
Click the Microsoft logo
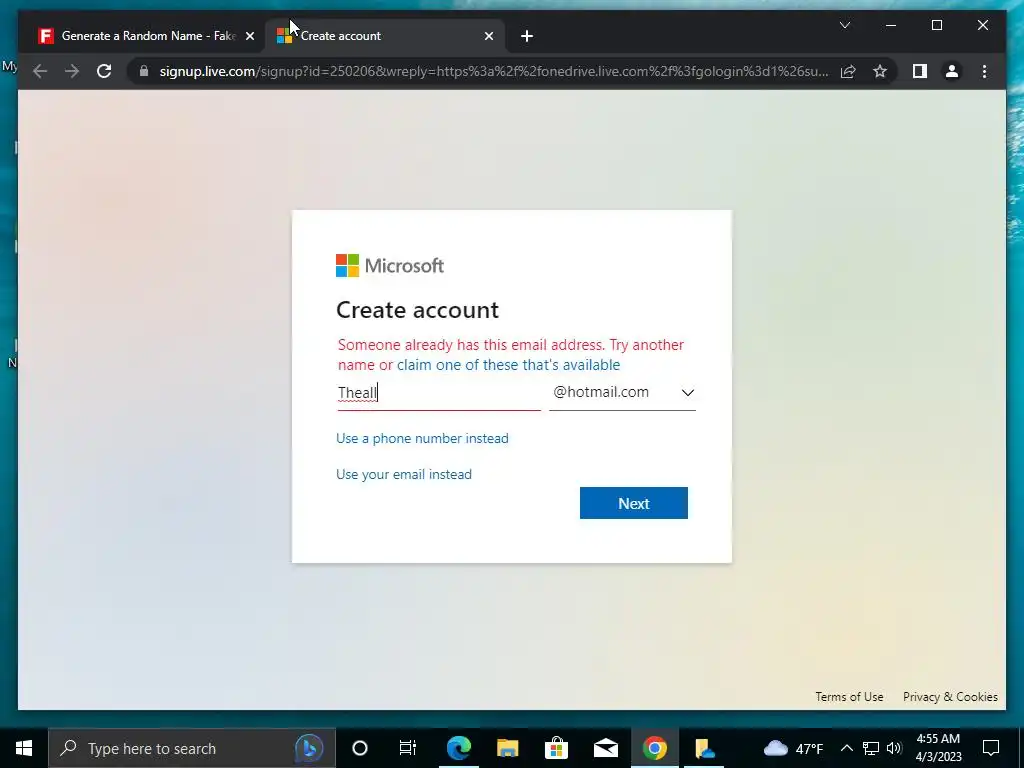[x=390, y=266]
